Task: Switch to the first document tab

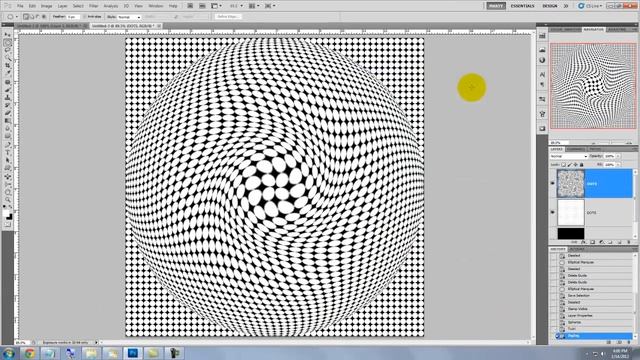Action: [x=51, y=26]
